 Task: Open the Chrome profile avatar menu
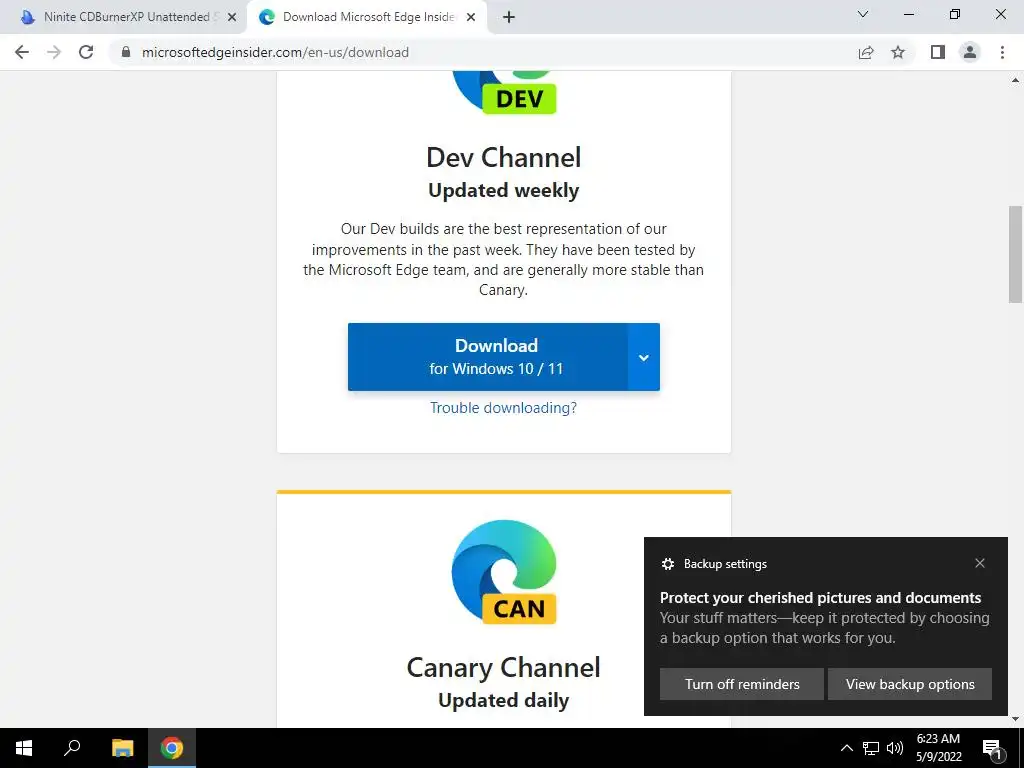(x=970, y=52)
